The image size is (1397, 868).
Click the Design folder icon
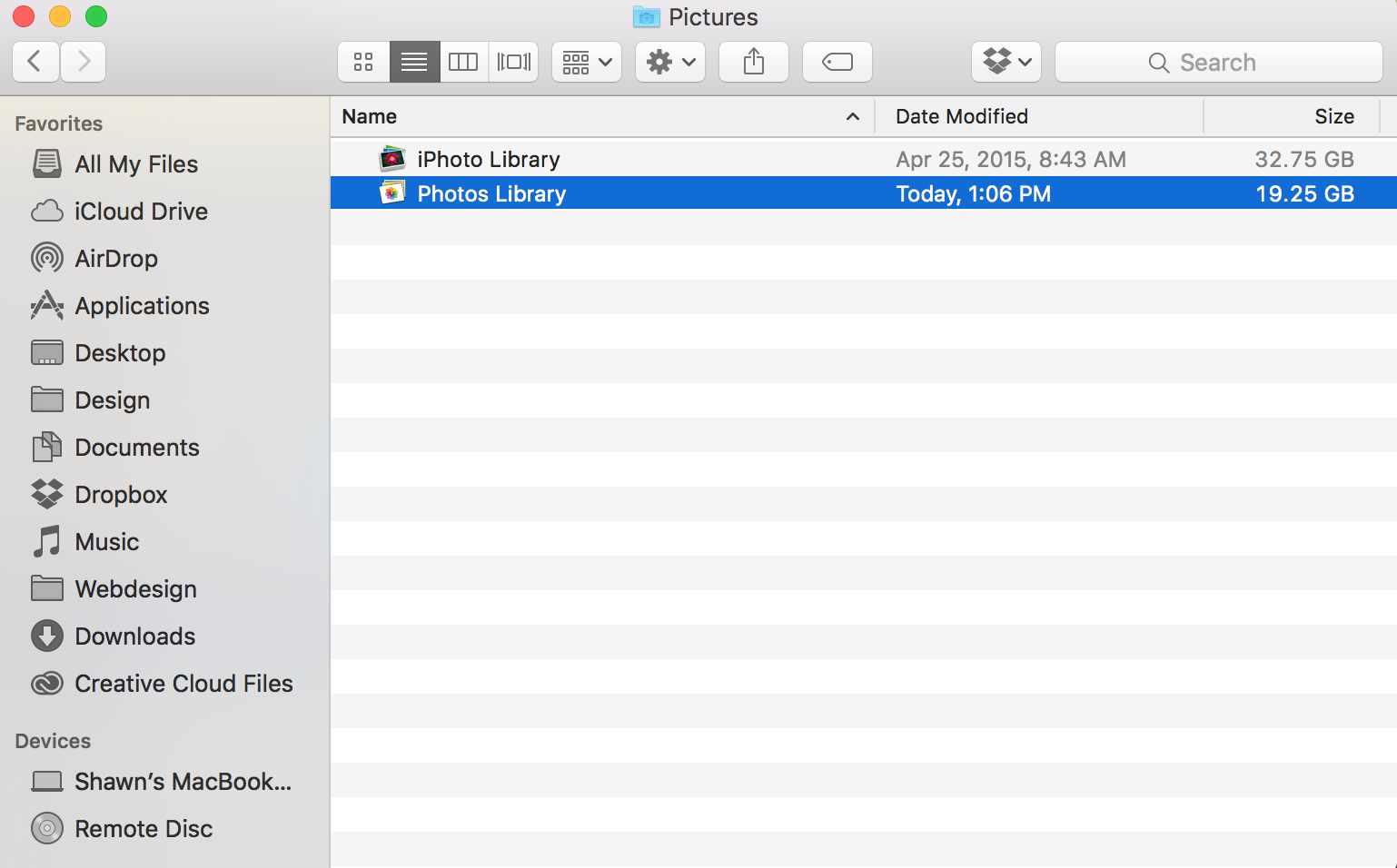click(47, 399)
